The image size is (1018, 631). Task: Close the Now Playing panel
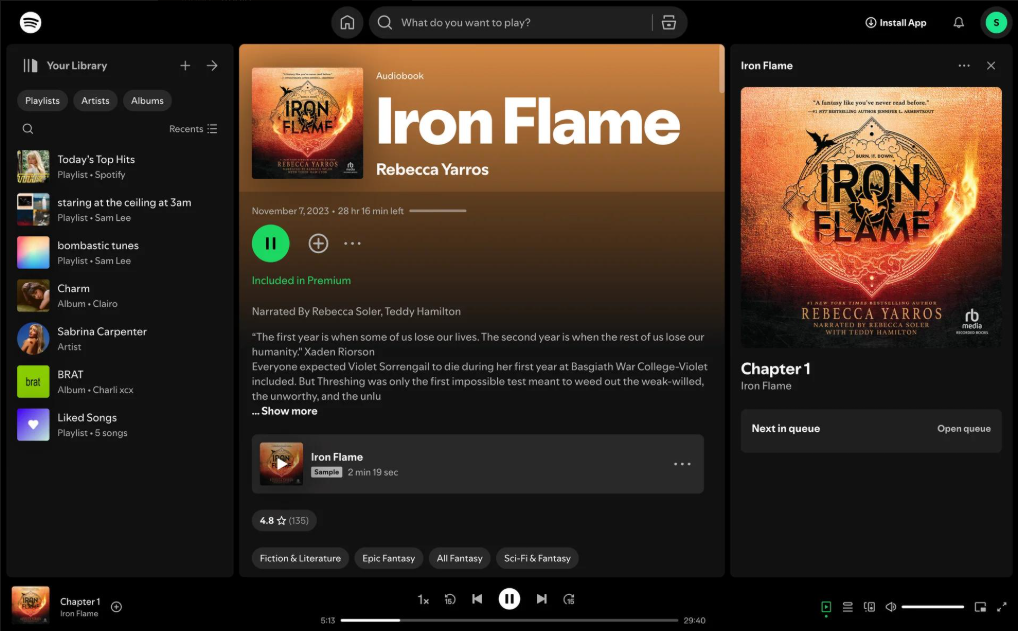pyautogui.click(x=991, y=66)
